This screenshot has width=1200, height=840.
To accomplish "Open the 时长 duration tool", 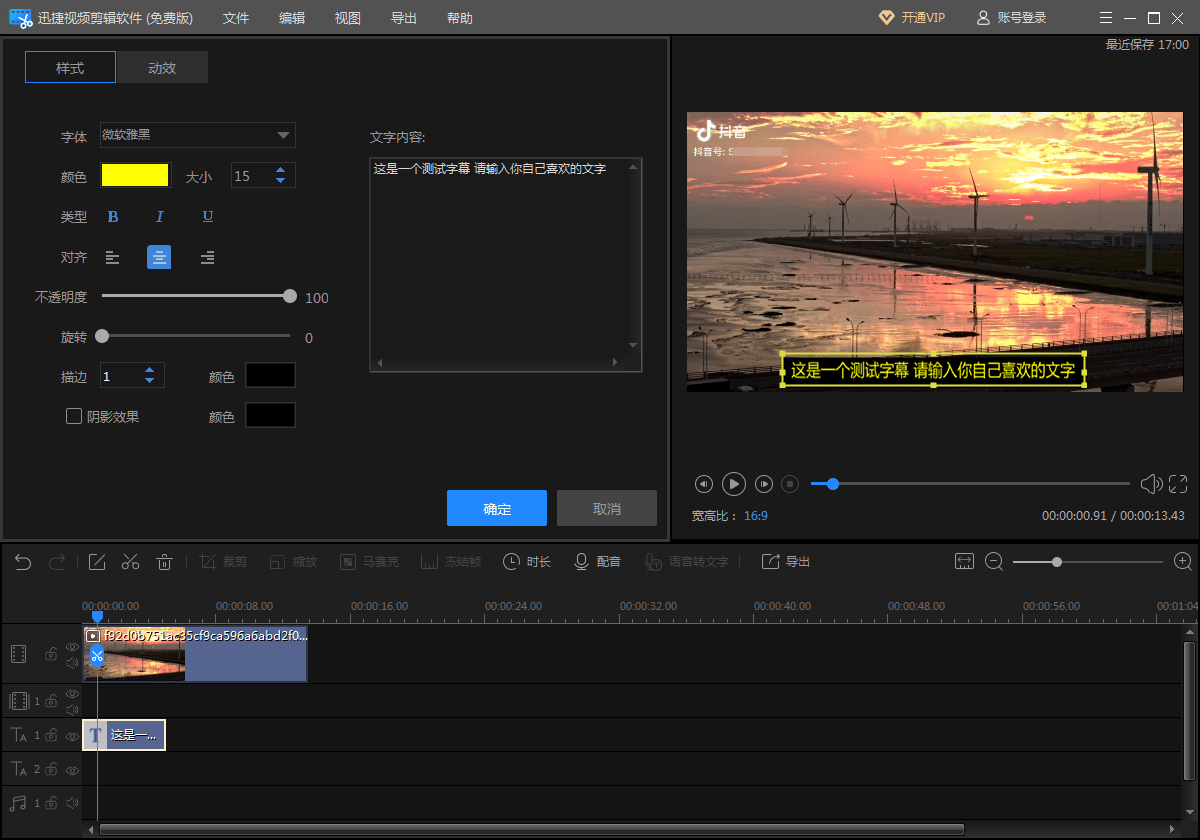I will pyautogui.click(x=527, y=562).
